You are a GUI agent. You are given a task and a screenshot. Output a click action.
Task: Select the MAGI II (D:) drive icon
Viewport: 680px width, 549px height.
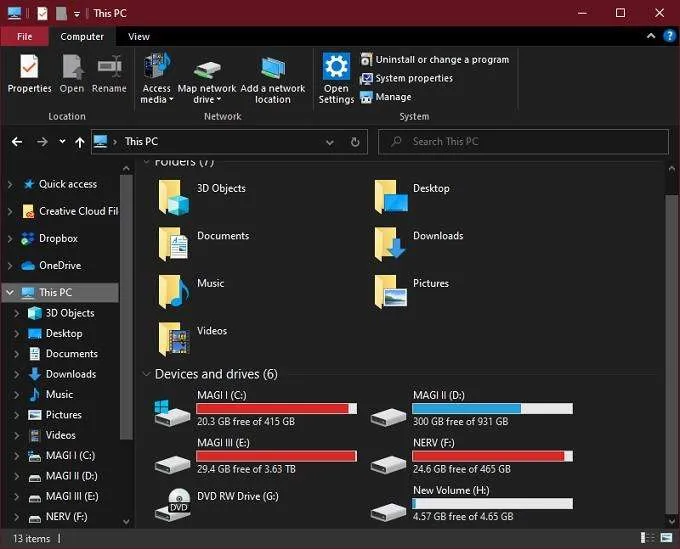388,416
